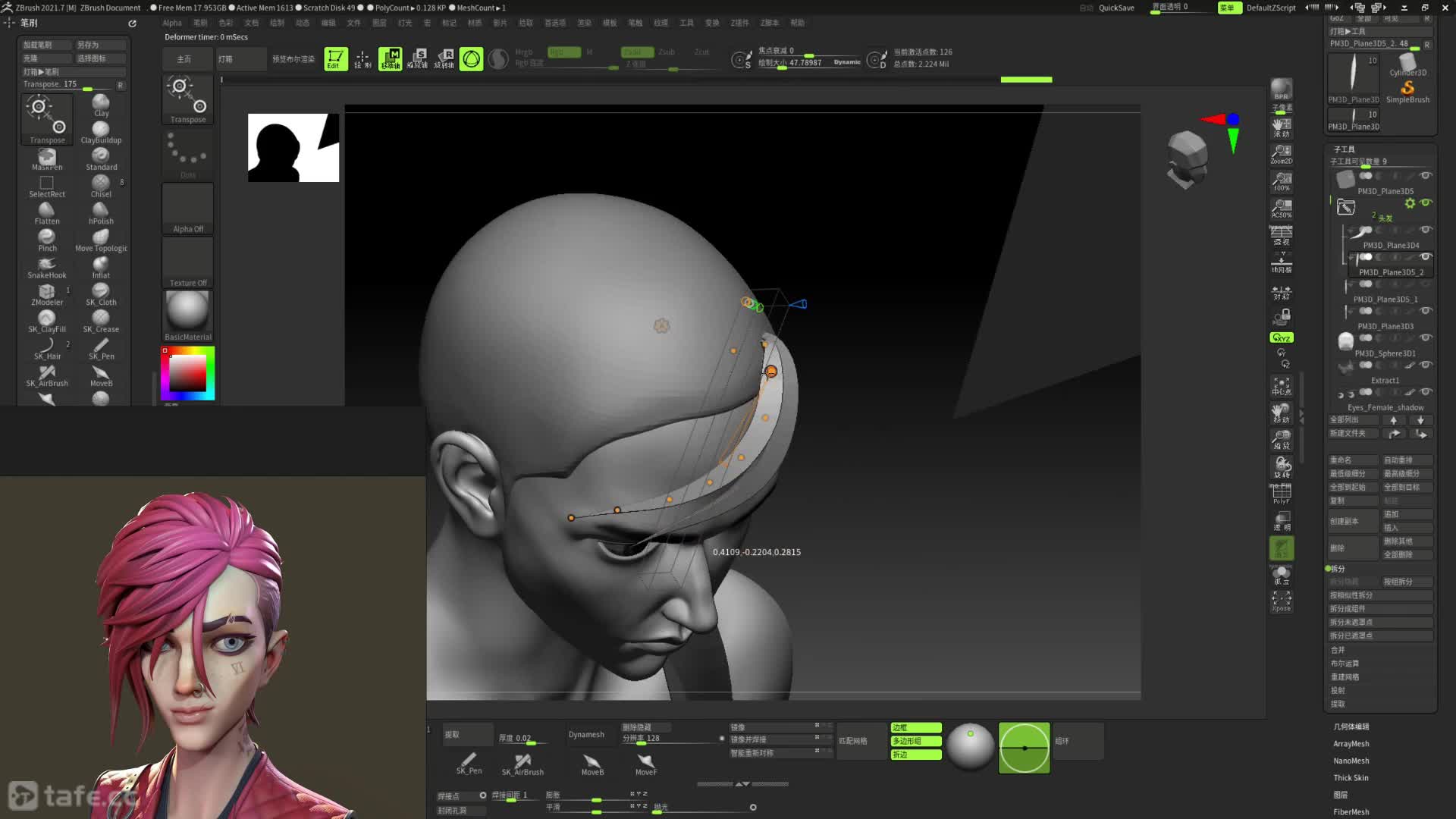Screen dimensions: 1456x819
Task: Expand the 拆分 section
Action: (x=1336, y=569)
